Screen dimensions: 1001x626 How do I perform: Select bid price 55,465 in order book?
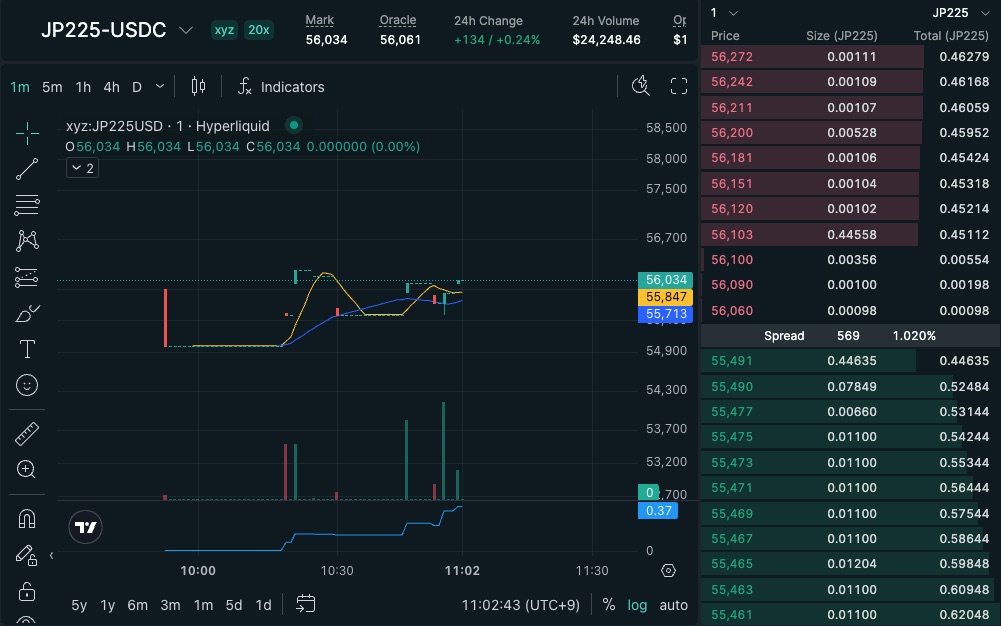732,563
